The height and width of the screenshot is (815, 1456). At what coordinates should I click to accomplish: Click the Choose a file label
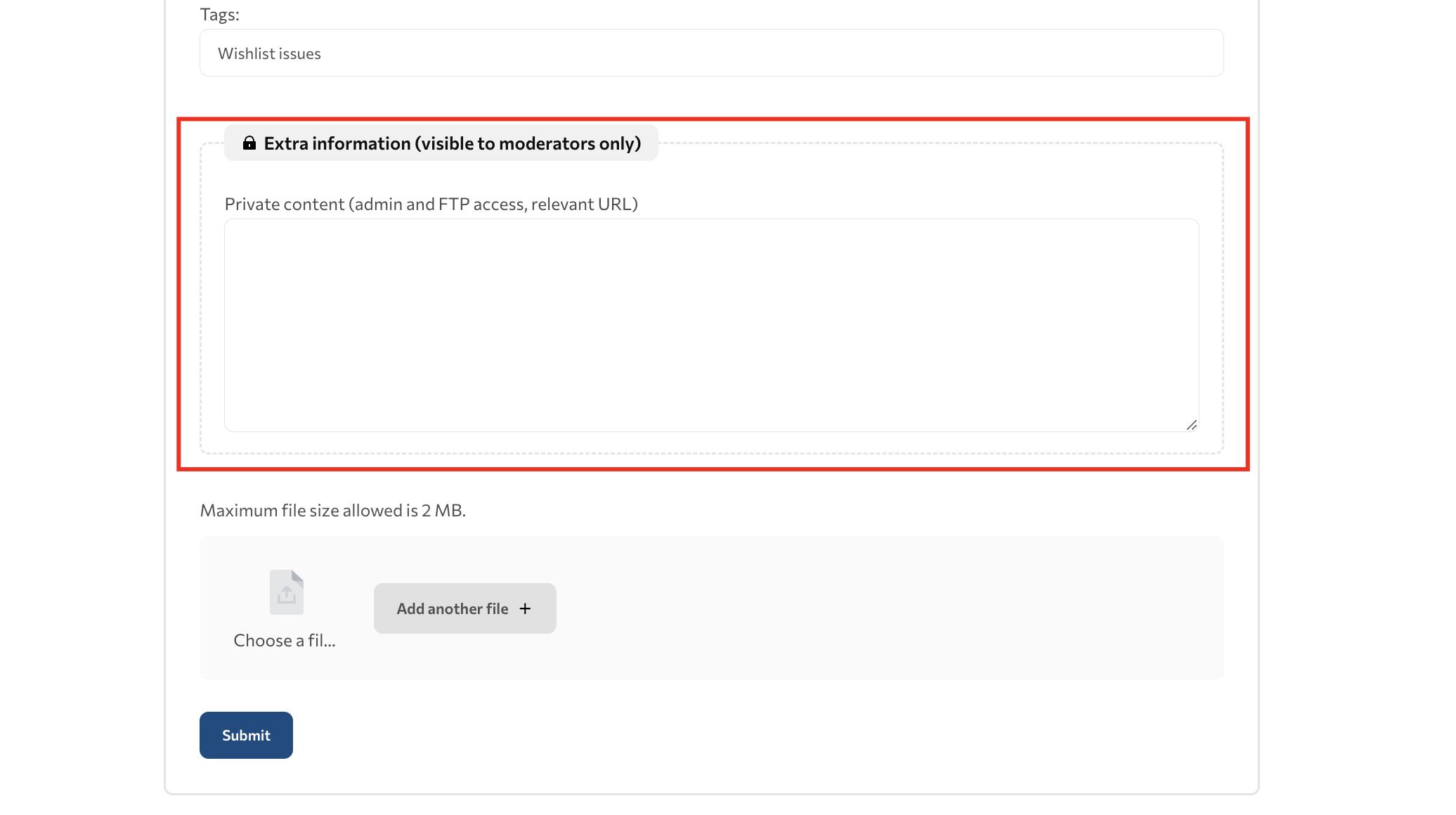click(x=285, y=640)
